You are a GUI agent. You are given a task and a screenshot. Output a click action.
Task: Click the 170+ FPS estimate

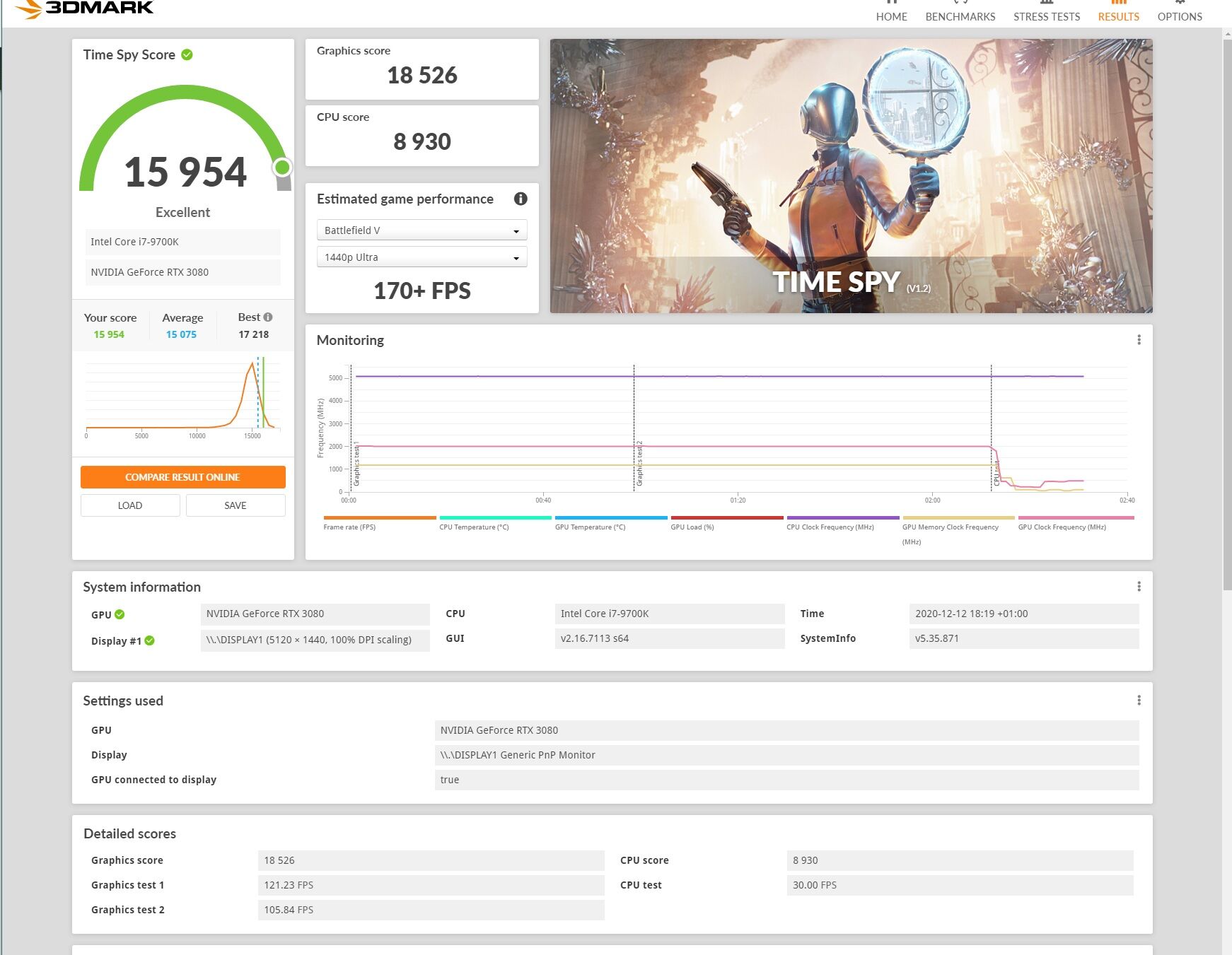422,291
